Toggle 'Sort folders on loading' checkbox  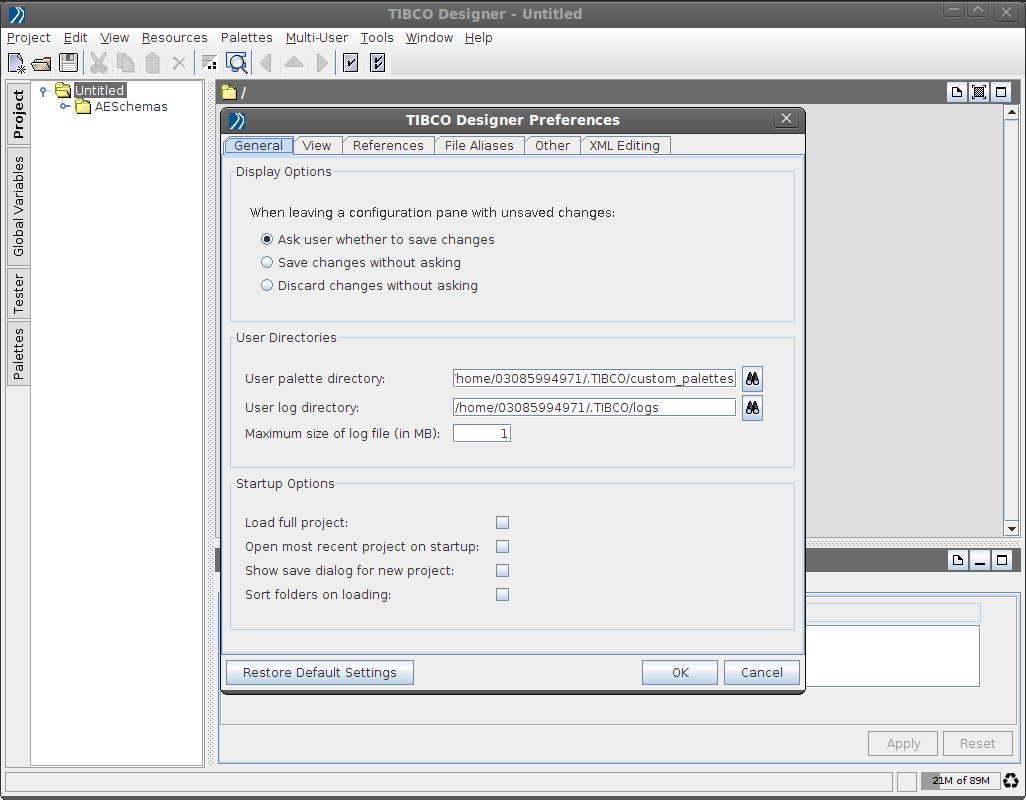[503, 595]
